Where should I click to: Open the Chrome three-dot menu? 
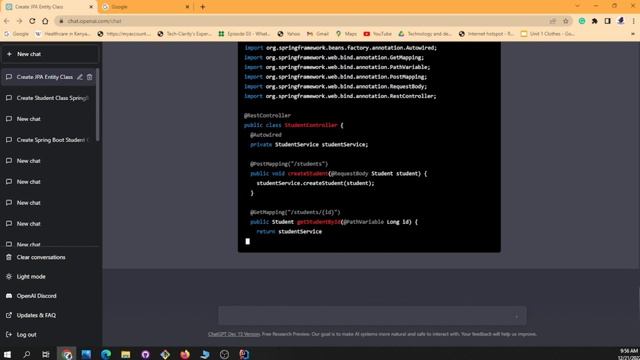(633, 21)
